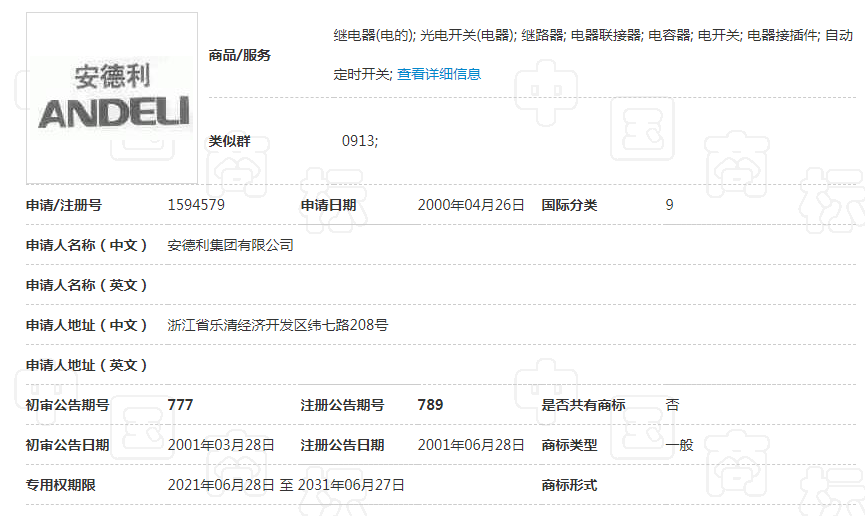Click the 专用权期限 label
865x516 pixels.
(x=61, y=485)
